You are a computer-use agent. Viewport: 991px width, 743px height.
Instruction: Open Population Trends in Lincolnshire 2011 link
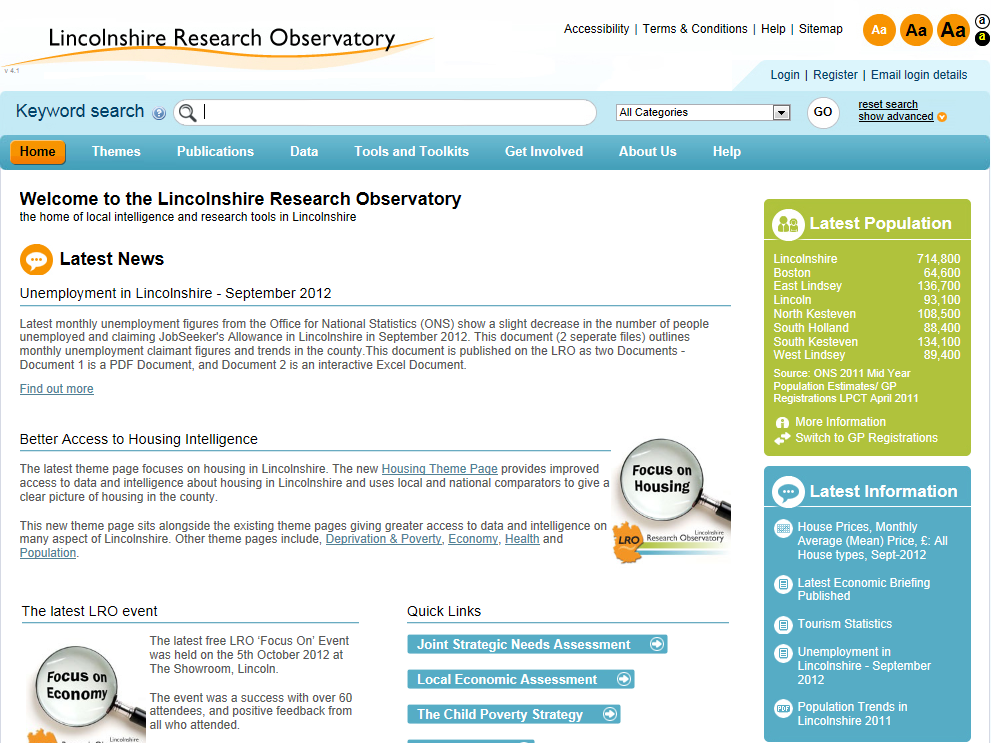[x=852, y=714]
